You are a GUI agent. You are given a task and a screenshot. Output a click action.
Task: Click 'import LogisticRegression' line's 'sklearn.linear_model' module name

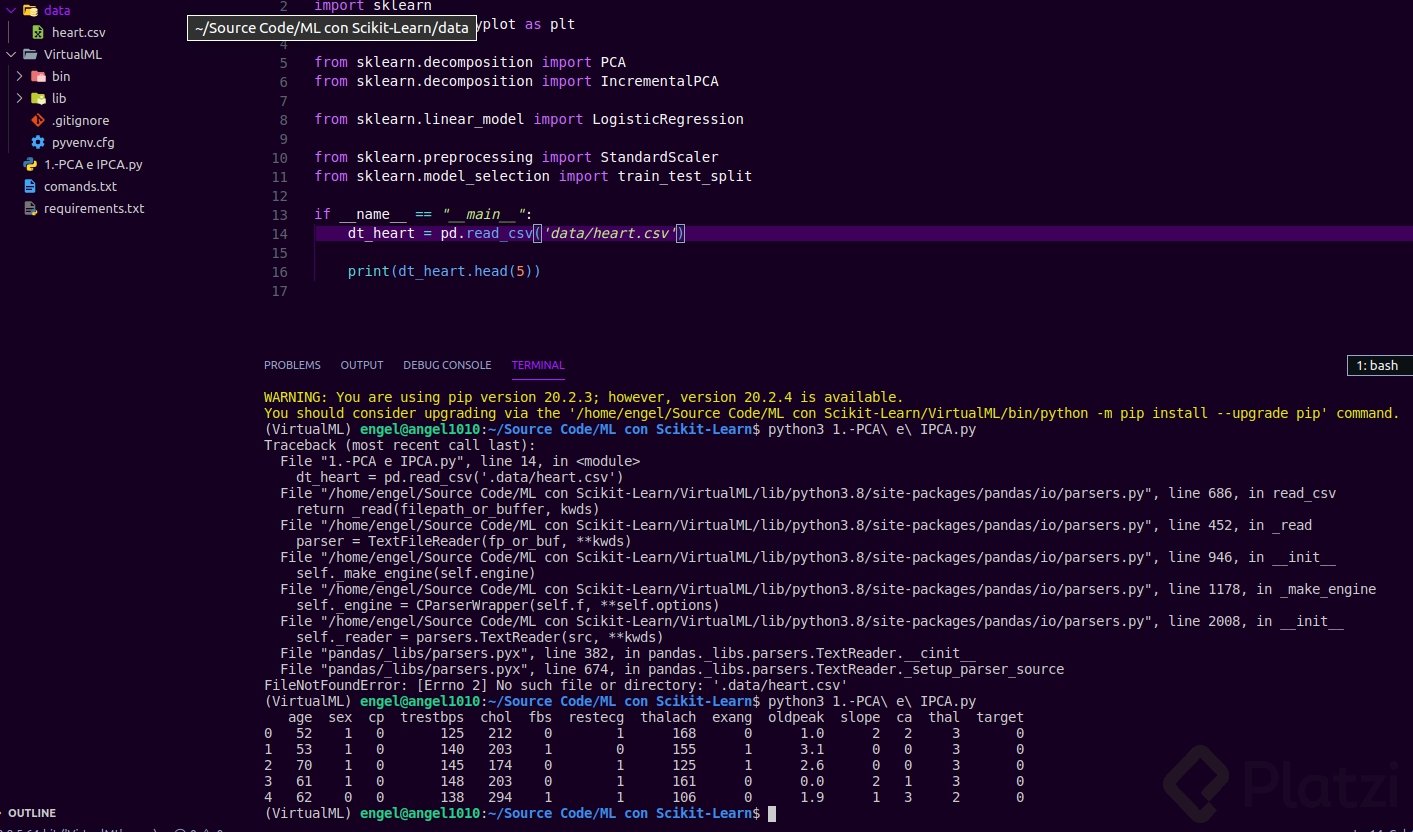tap(440, 119)
